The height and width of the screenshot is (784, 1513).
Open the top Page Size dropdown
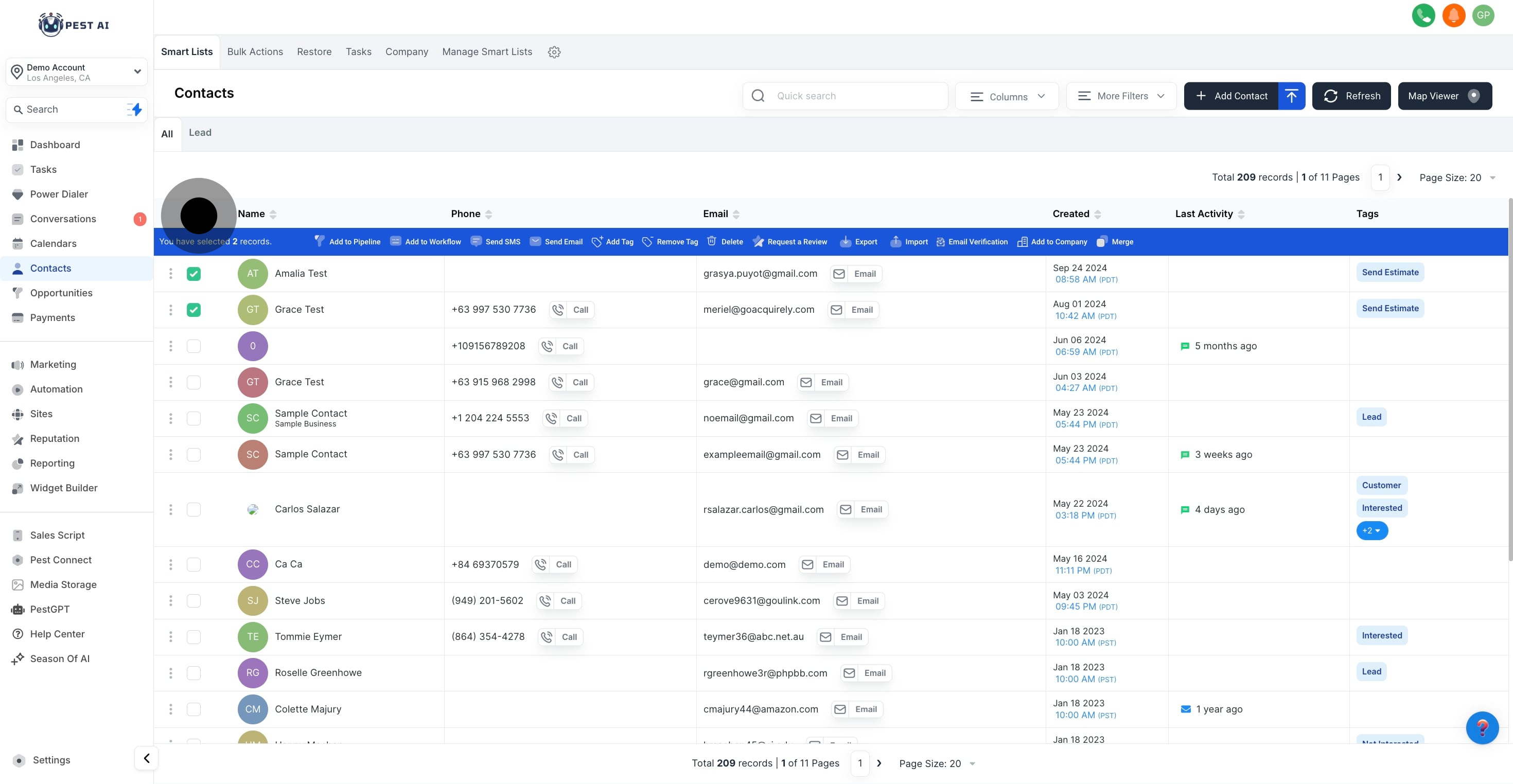coord(1456,177)
